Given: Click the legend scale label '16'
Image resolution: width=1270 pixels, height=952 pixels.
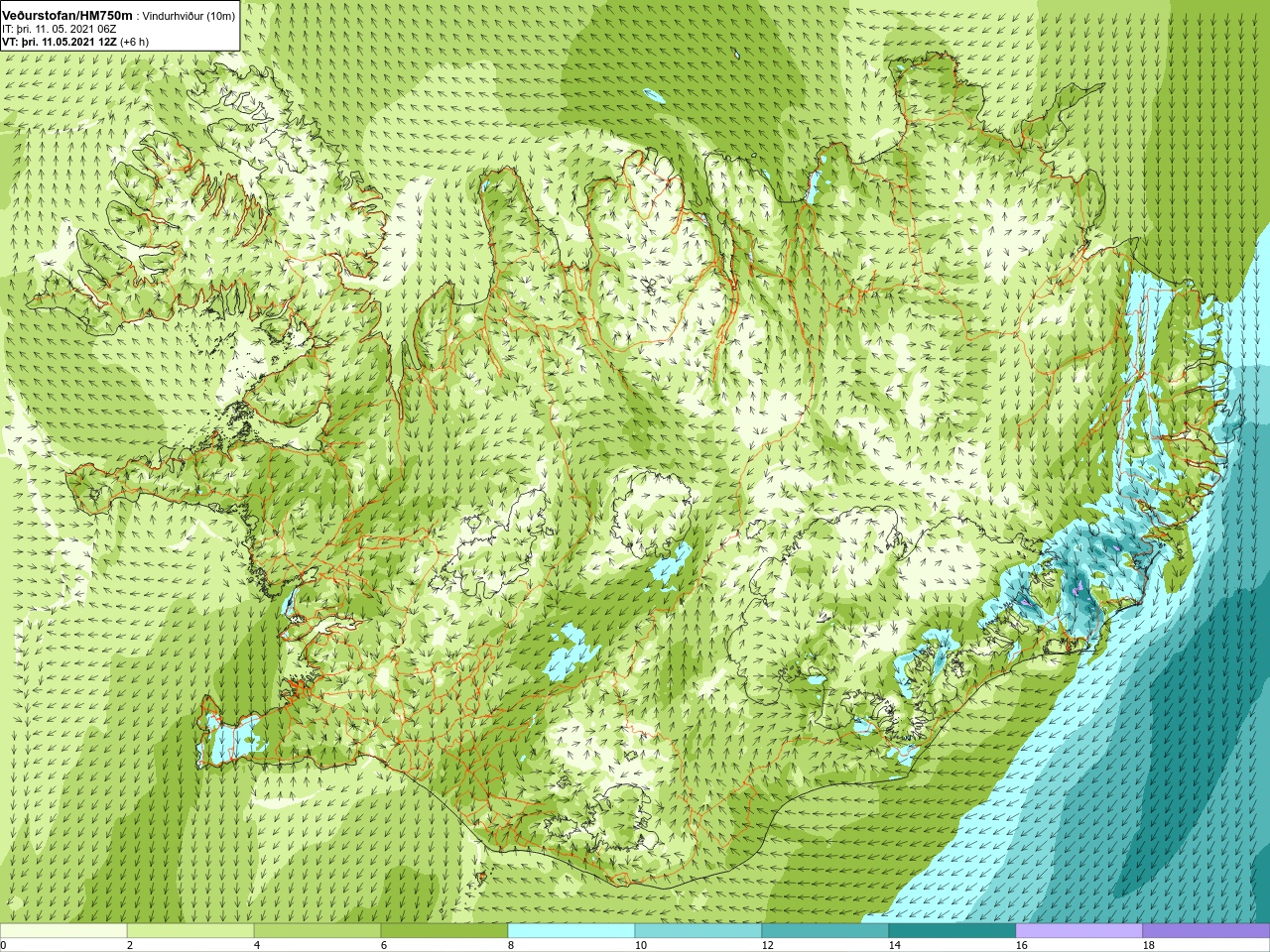Looking at the screenshot, I should click(x=1021, y=945).
